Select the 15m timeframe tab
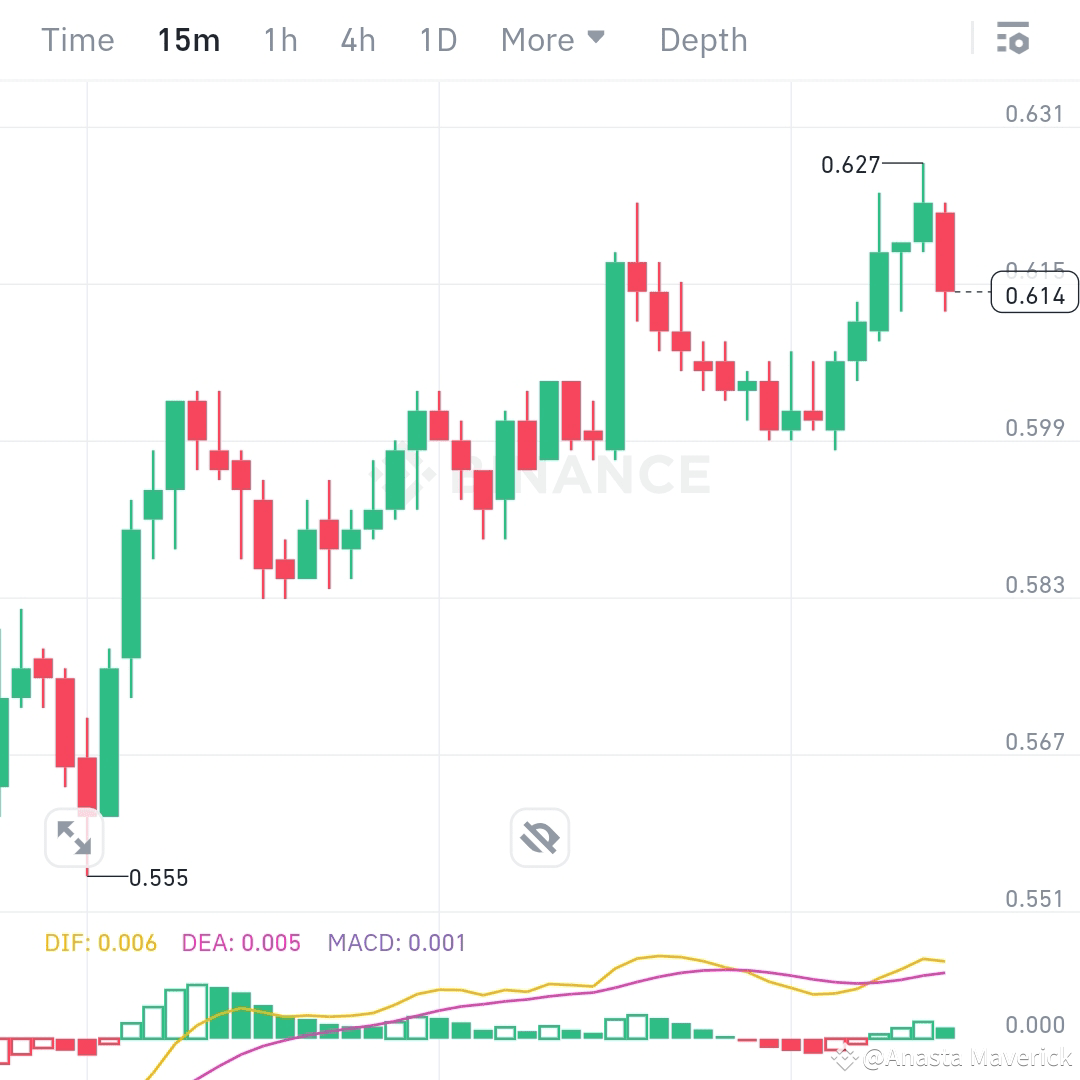1080x1080 pixels. pyautogui.click(x=188, y=40)
